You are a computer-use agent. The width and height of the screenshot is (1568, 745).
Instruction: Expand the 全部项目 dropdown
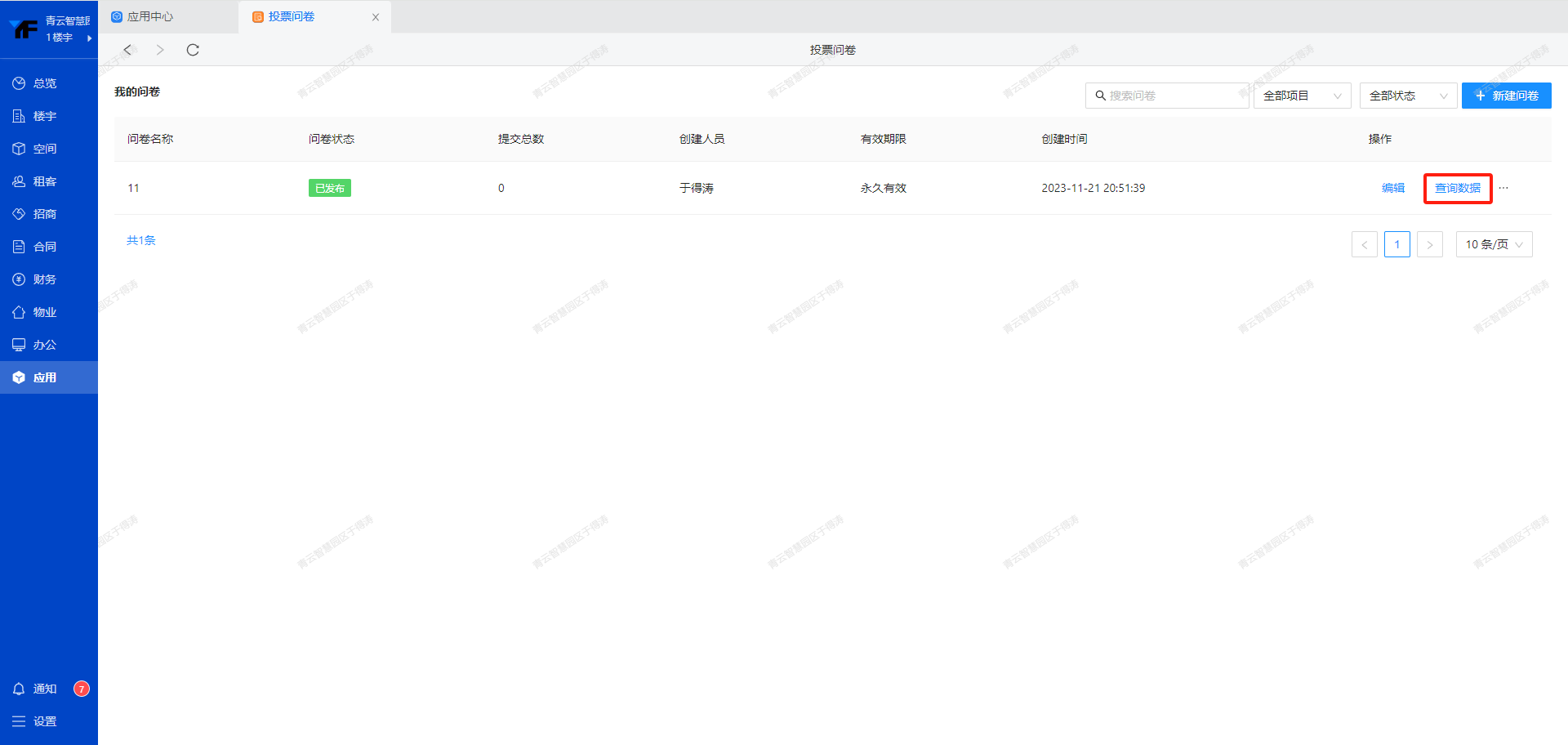pos(1302,96)
